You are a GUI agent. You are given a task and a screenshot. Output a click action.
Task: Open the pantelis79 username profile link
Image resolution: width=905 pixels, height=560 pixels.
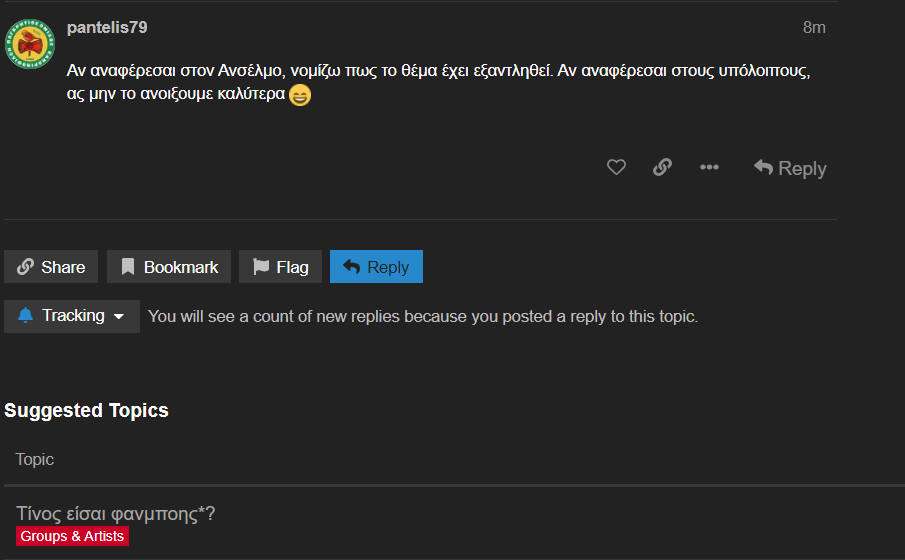pos(107,28)
